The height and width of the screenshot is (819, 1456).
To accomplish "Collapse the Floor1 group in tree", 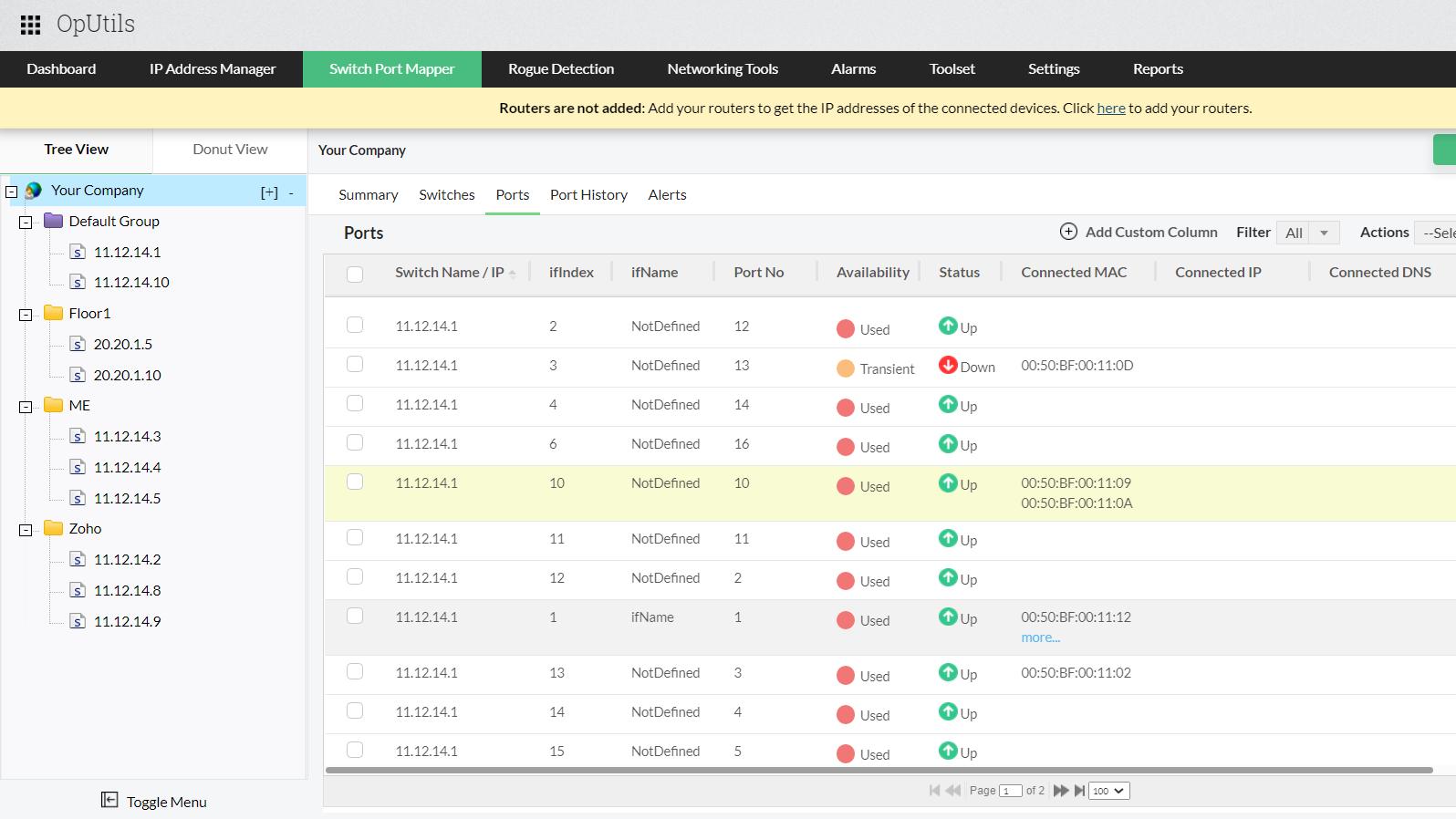I will click(x=26, y=315).
